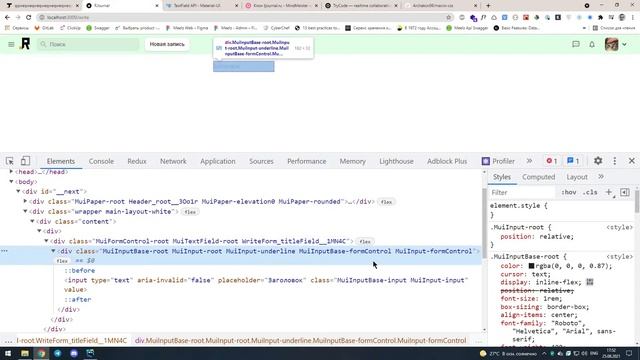Focus the Styles Filter field
The width and height of the screenshot is (640, 360).
click(522, 192)
